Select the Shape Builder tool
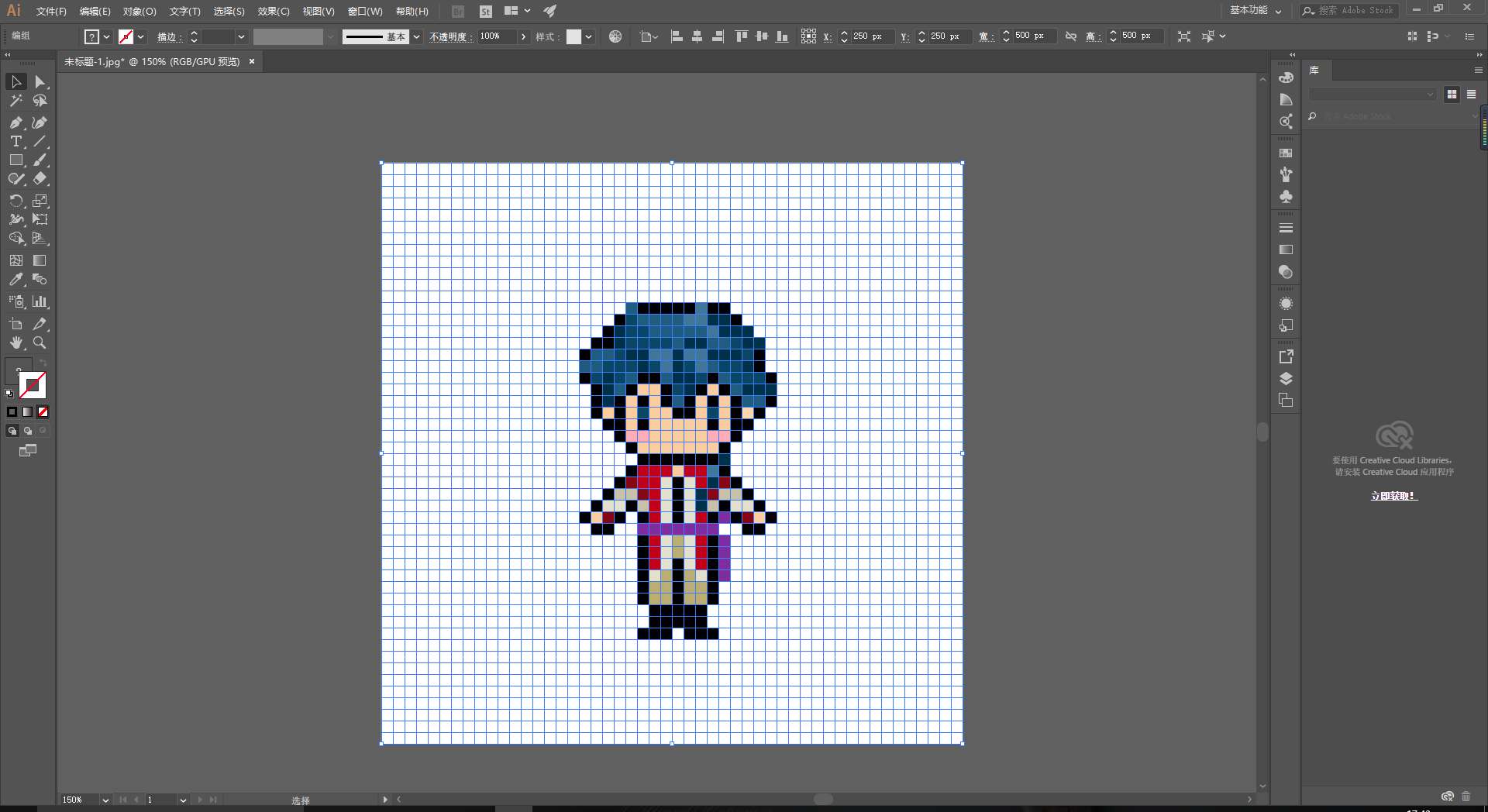1488x812 pixels. click(16, 238)
